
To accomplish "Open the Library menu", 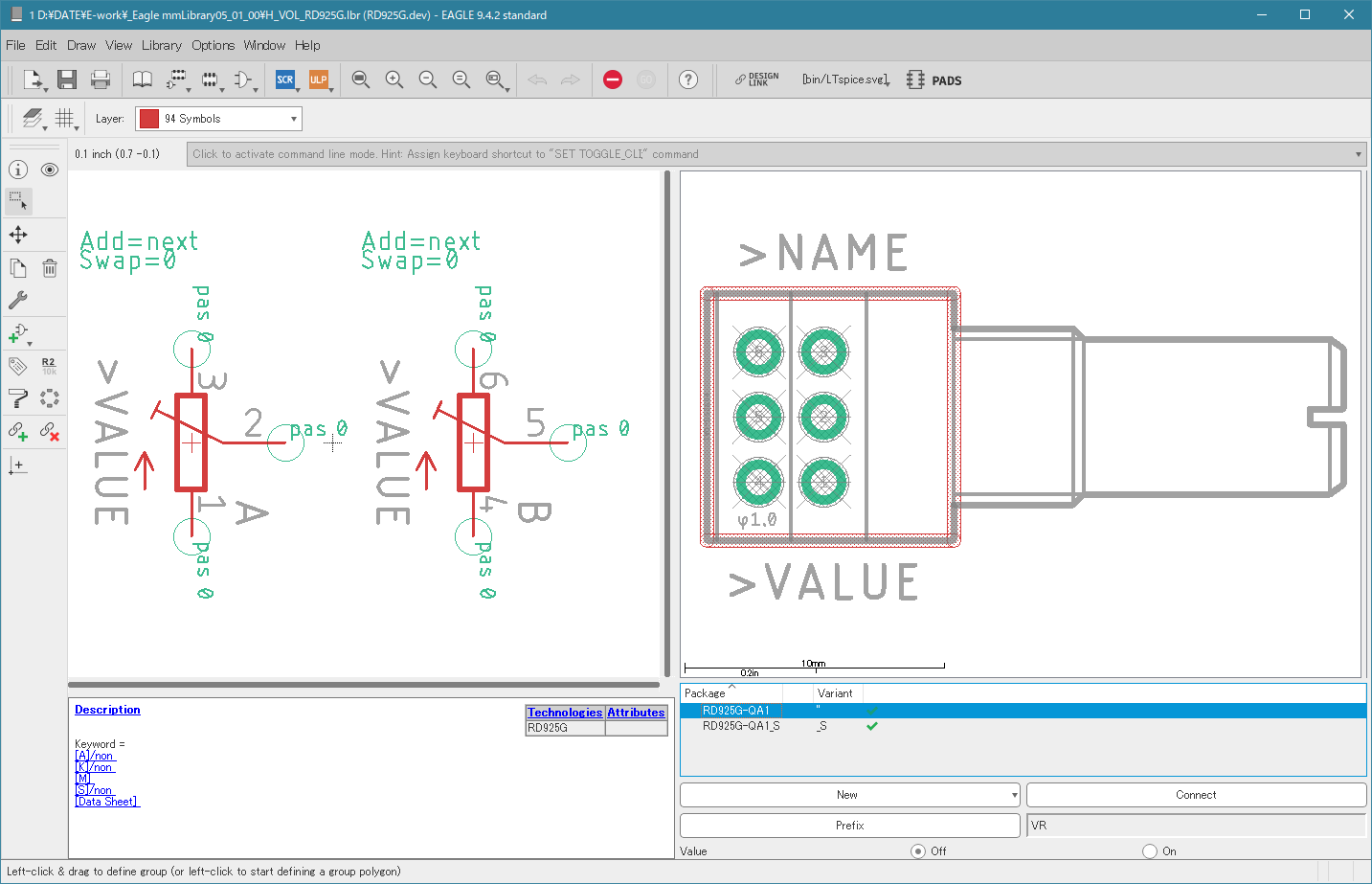I will click(x=161, y=45).
